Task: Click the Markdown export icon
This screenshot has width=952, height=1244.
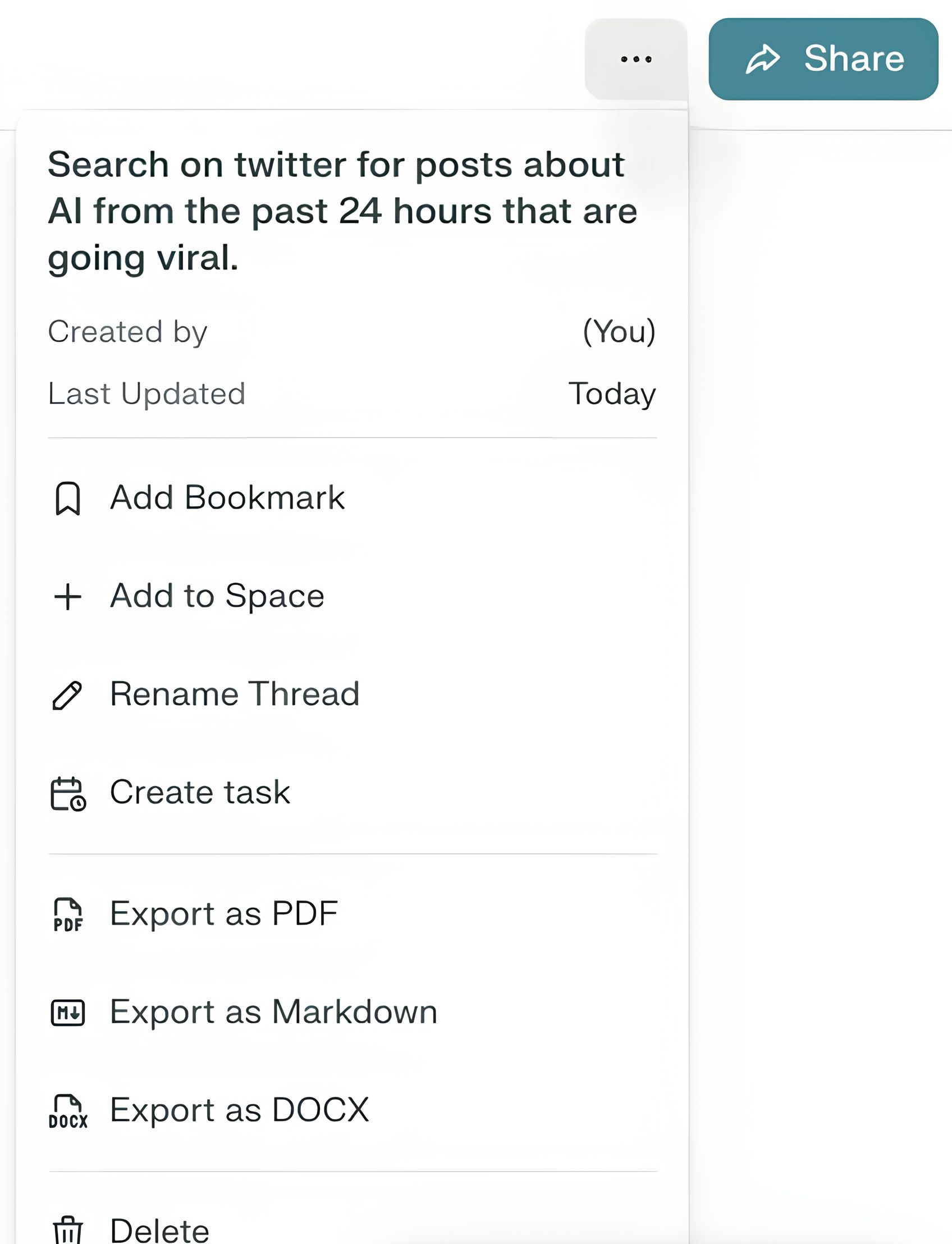Action: pyautogui.click(x=67, y=1011)
